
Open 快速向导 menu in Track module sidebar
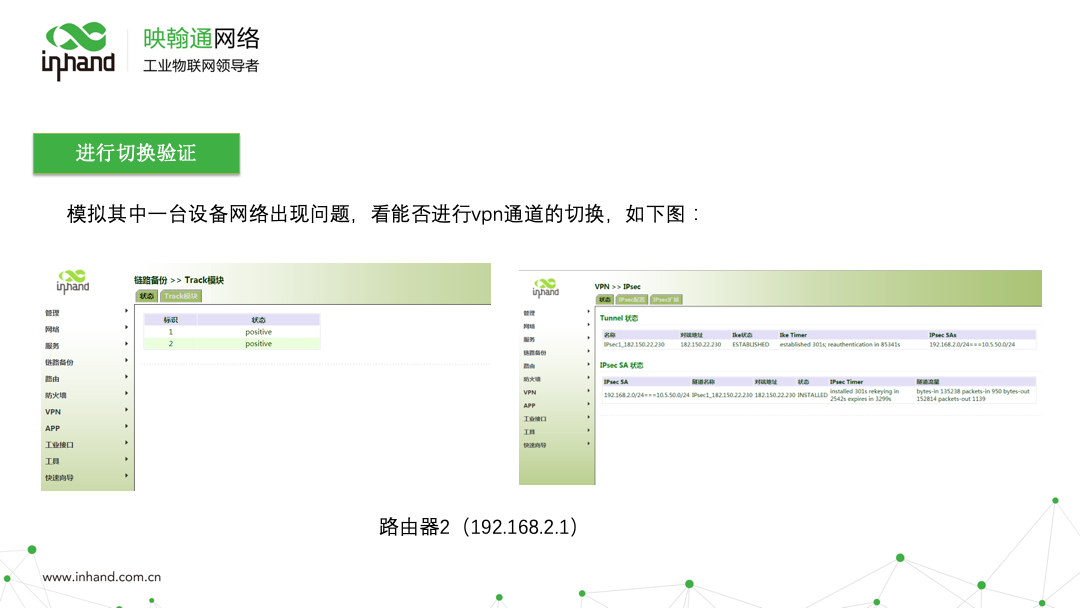59,477
